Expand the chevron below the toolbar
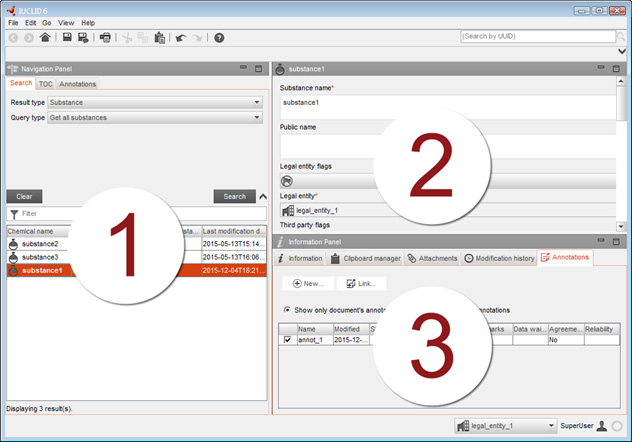 point(622,51)
